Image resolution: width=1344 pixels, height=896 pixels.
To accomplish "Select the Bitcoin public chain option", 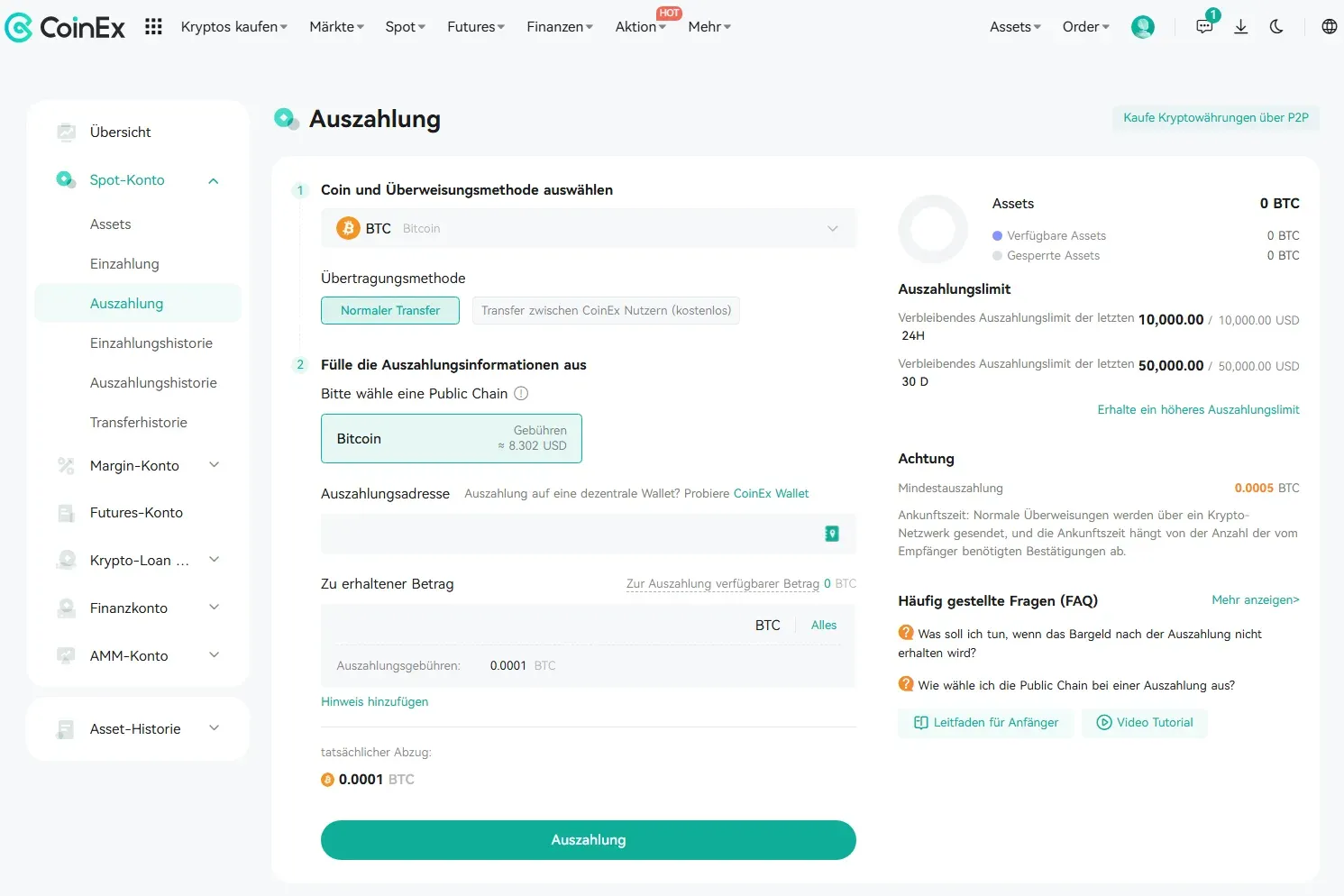I will pos(452,438).
